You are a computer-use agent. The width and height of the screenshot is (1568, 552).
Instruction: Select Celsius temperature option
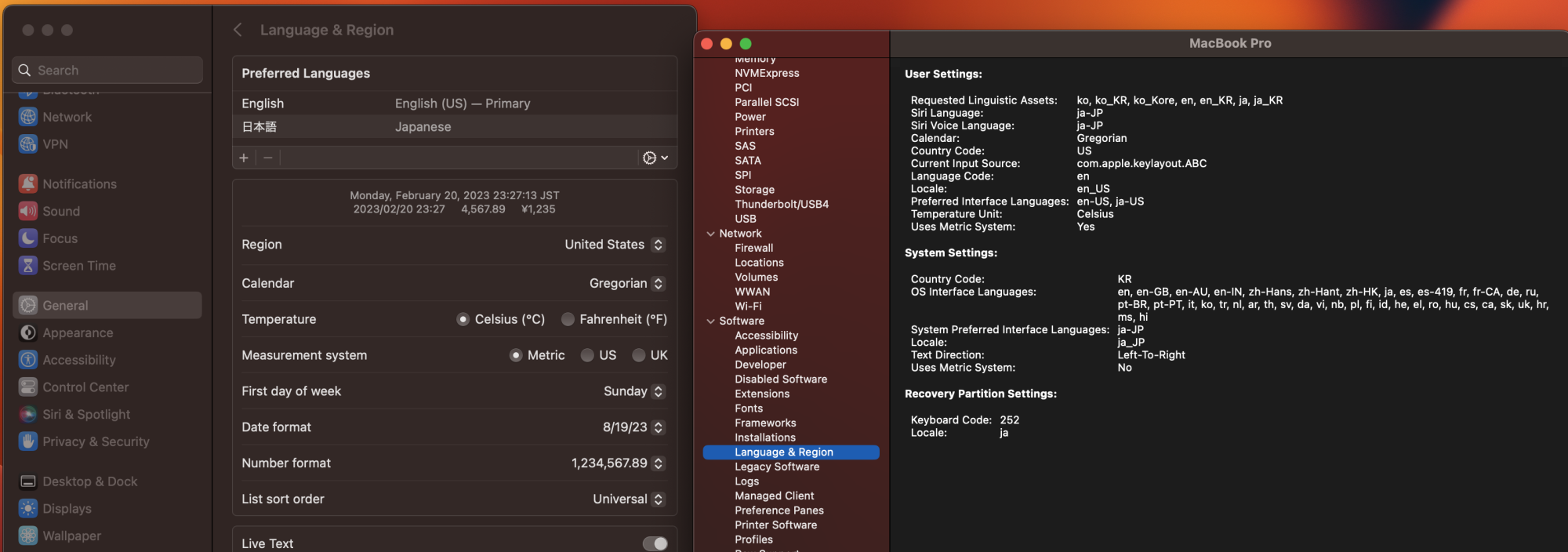pos(463,319)
